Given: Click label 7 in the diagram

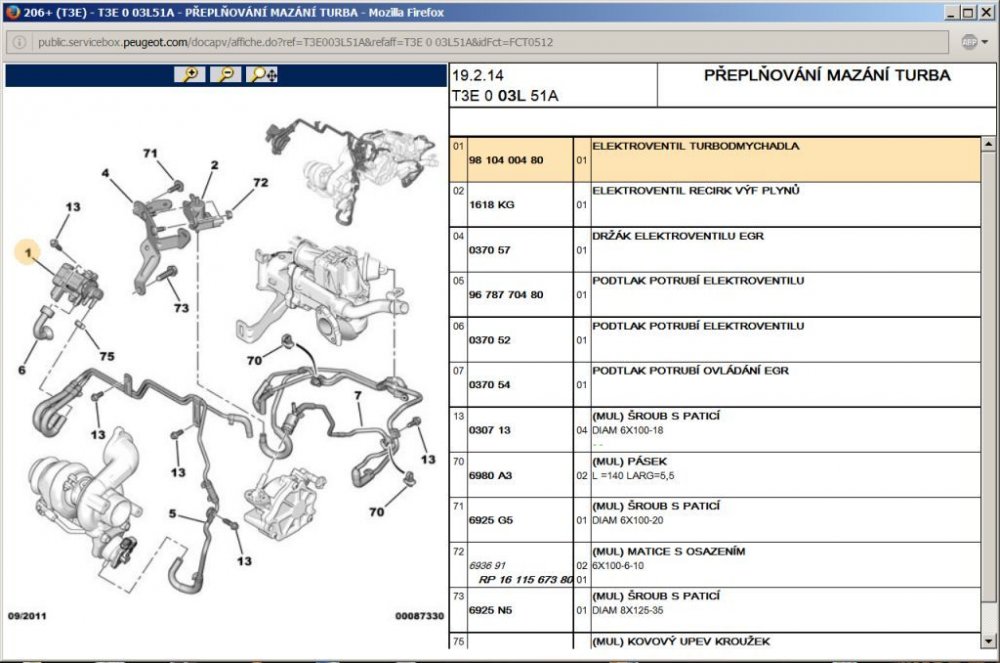Looking at the screenshot, I should pos(358,395).
